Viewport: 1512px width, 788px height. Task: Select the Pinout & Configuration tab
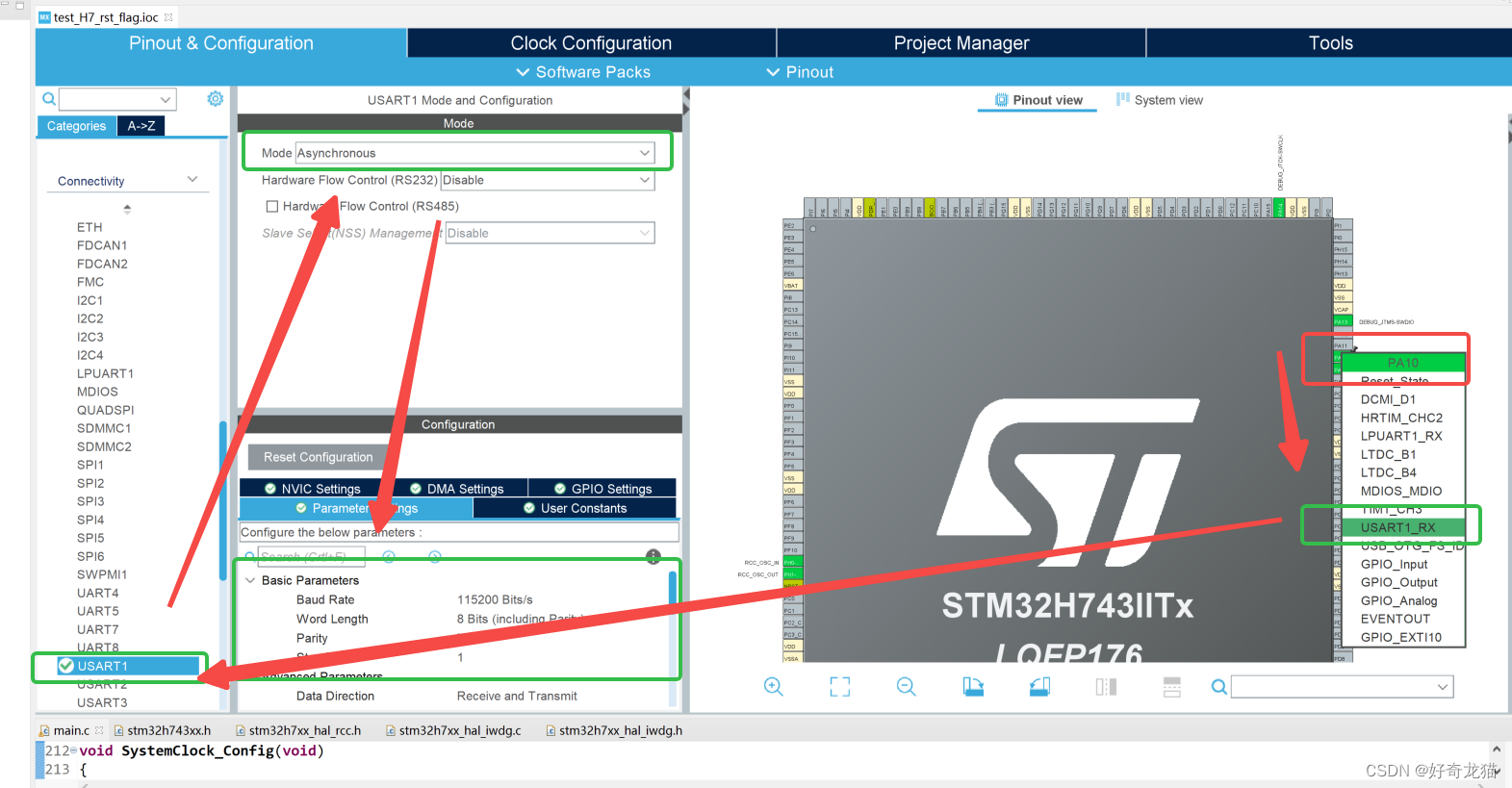point(221,43)
